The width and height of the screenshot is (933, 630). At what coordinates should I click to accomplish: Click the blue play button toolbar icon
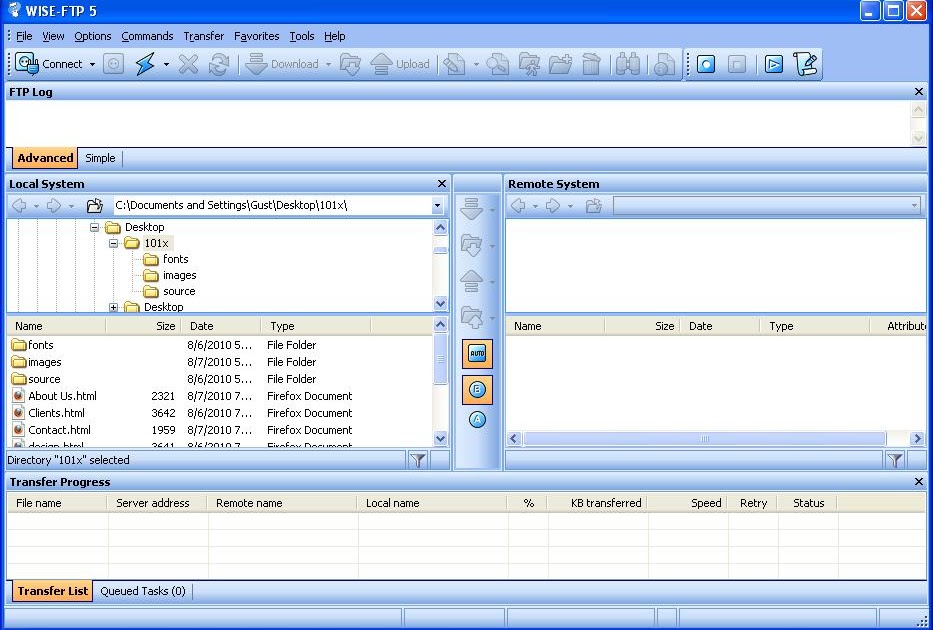773,64
